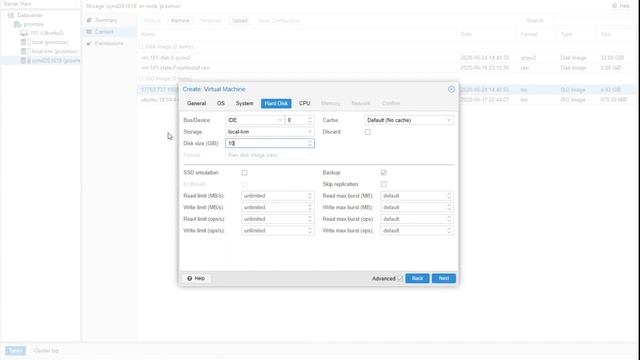Image resolution: width=640 pixels, height=360 pixels.
Task: Click the Next button
Action: click(444, 278)
